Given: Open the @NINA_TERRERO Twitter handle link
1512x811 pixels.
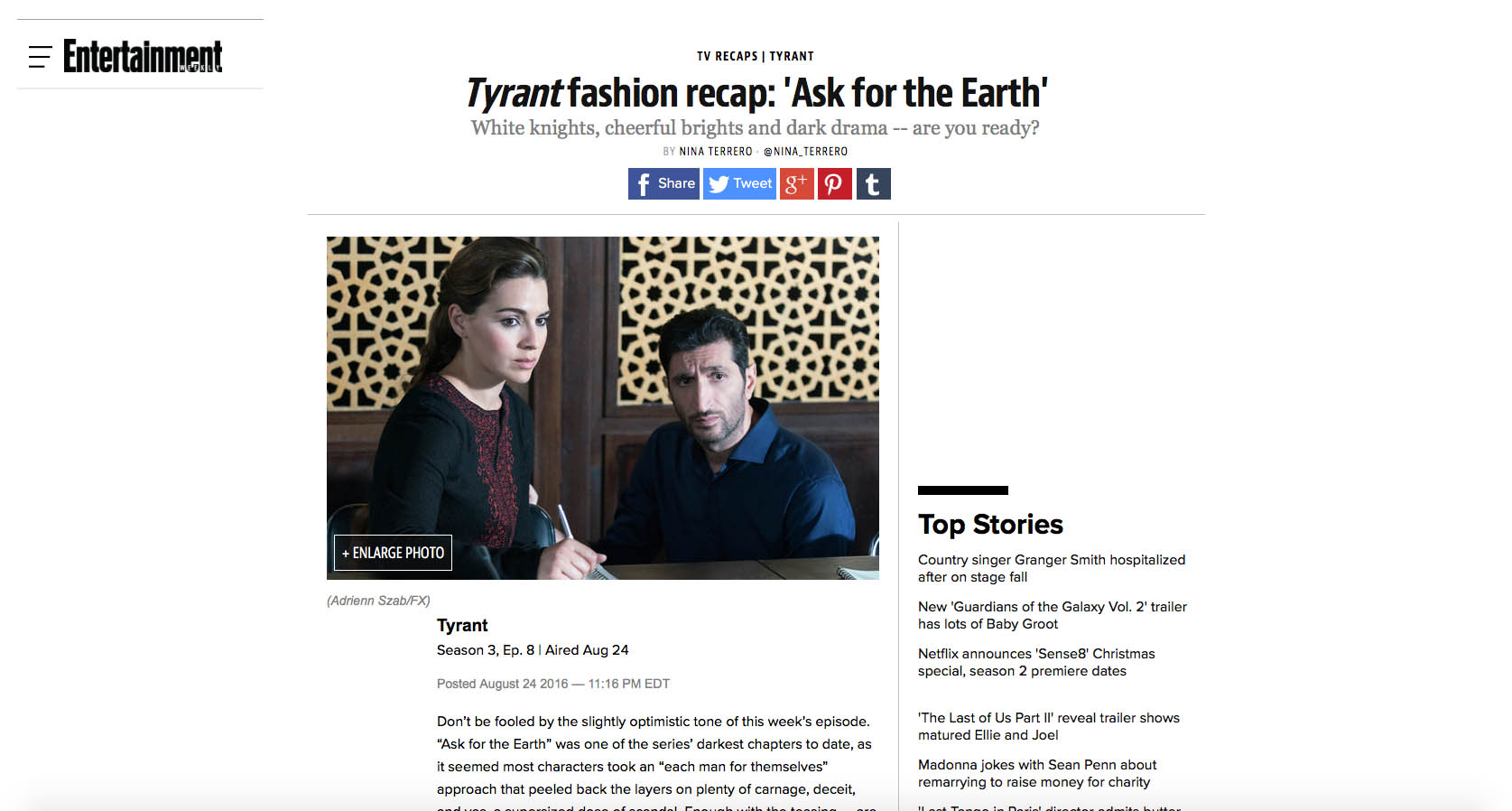Looking at the screenshot, I should 805,152.
